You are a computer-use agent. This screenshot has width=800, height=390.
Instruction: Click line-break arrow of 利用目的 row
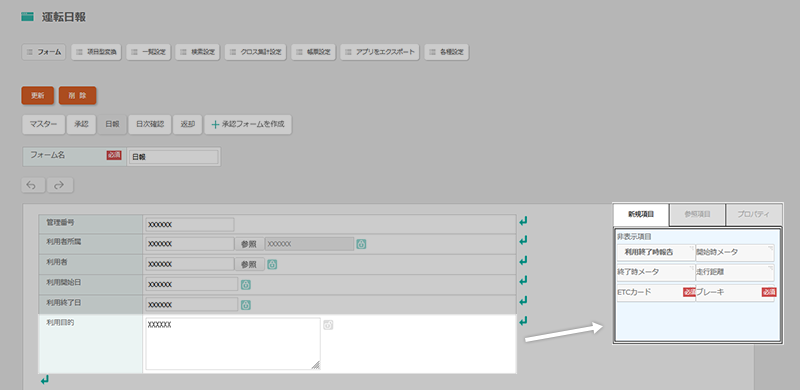click(523, 321)
